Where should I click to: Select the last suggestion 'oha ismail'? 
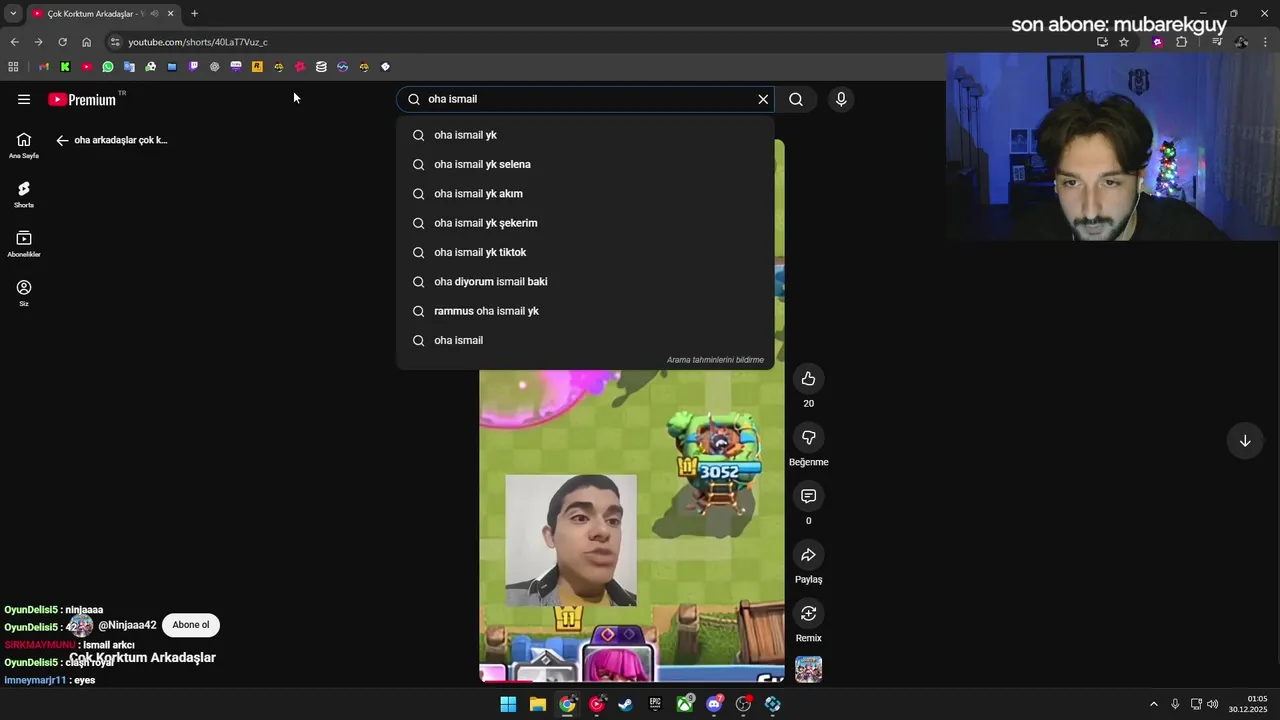coord(585,340)
